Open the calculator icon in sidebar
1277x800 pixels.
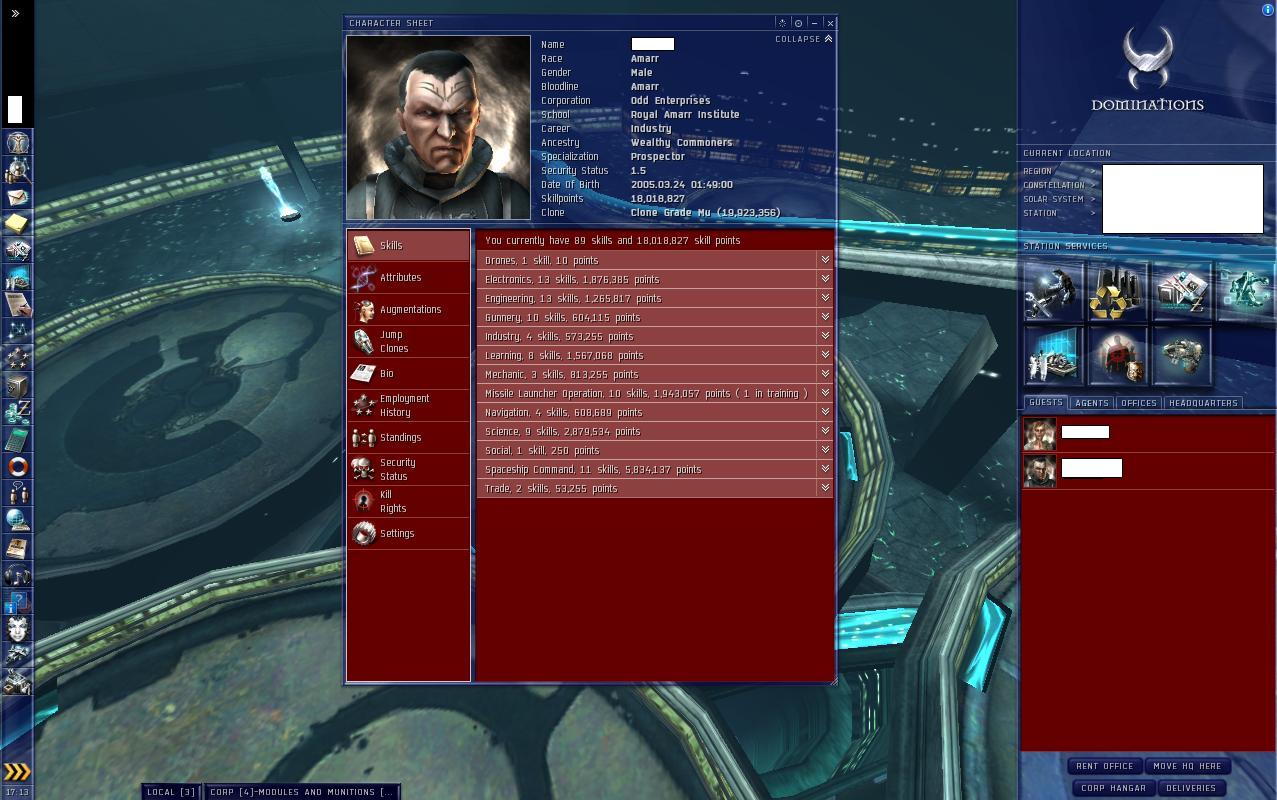point(17,439)
